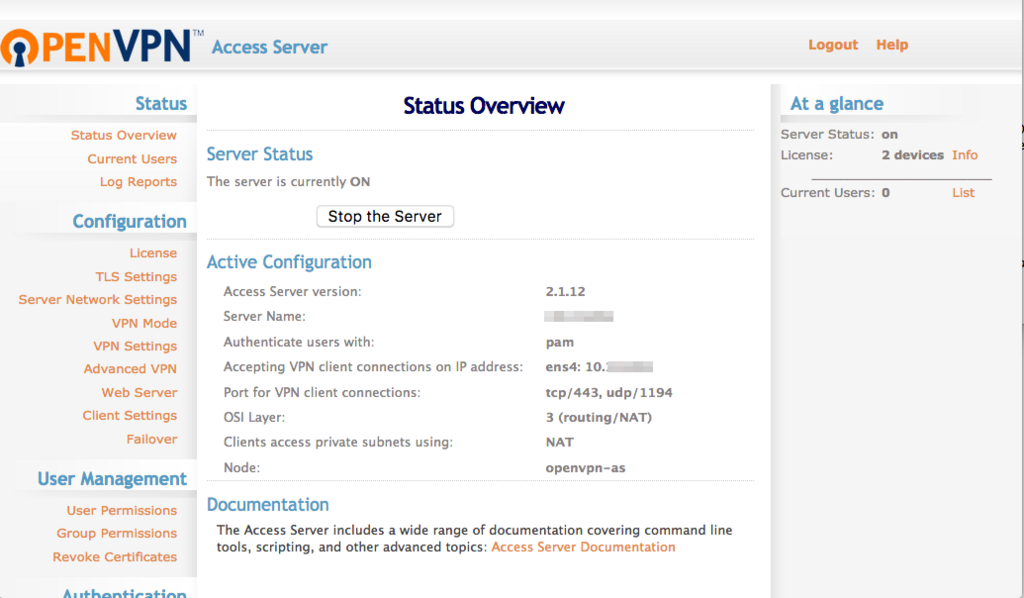Open Current Users in sidebar
This screenshot has width=1024, height=598.
pyautogui.click(x=132, y=159)
